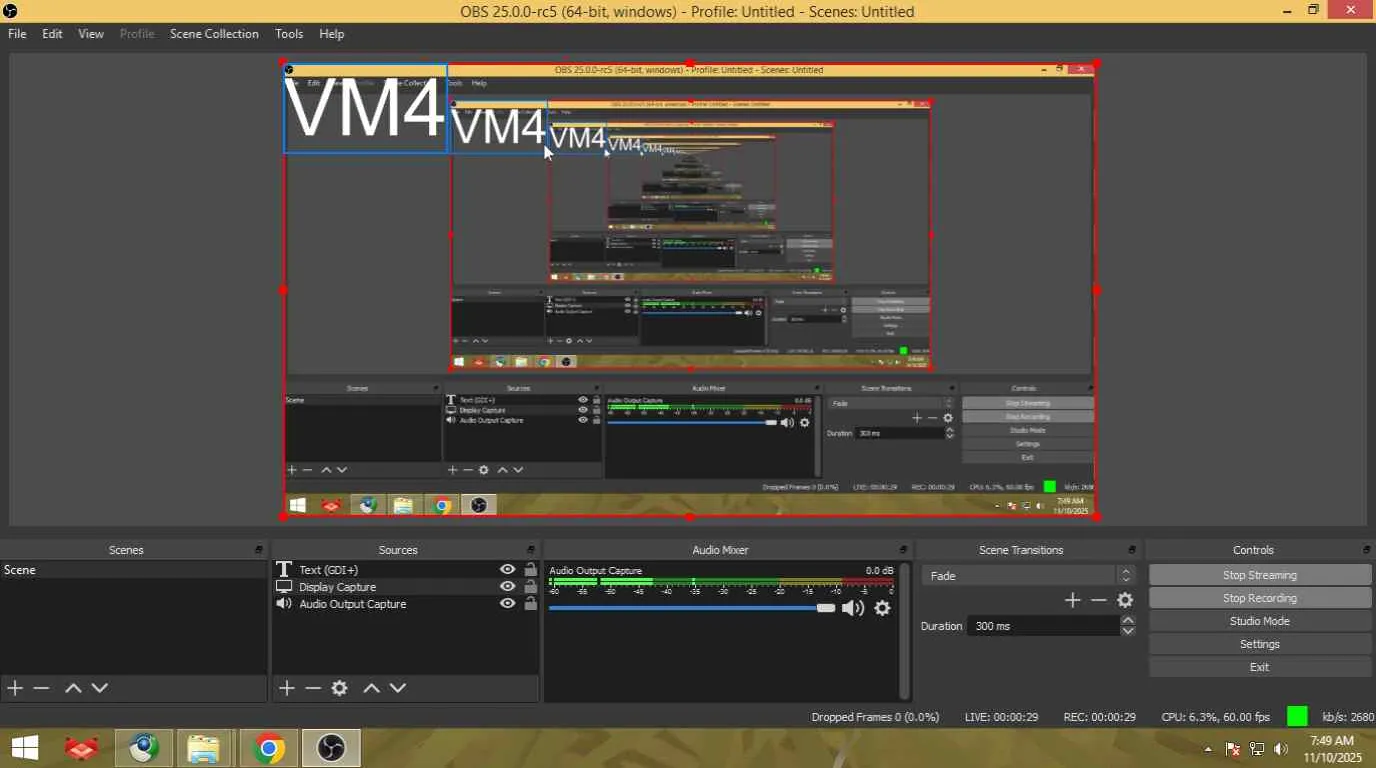This screenshot has width=1376, height=768.
Task: Move the scene up in the Scenes panel
Action: point(73,688)
